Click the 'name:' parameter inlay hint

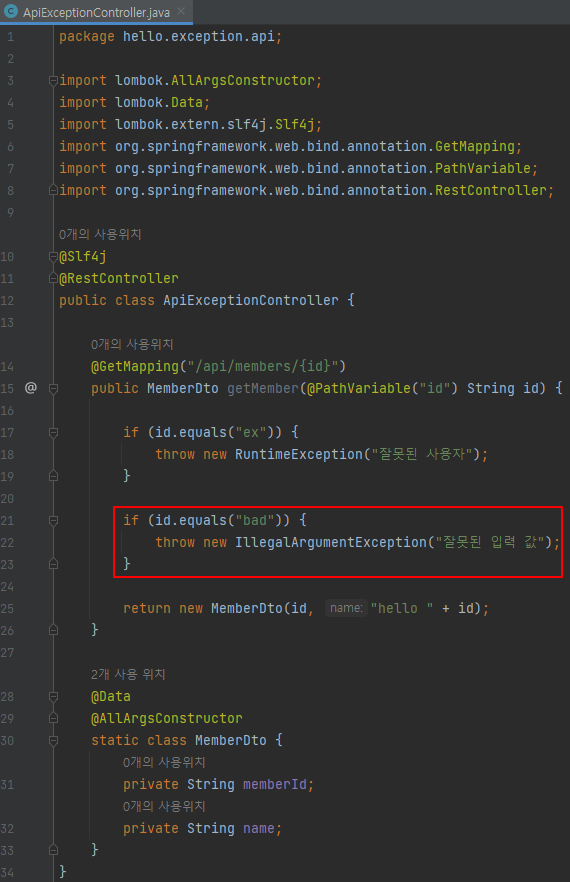pos(346,608)
